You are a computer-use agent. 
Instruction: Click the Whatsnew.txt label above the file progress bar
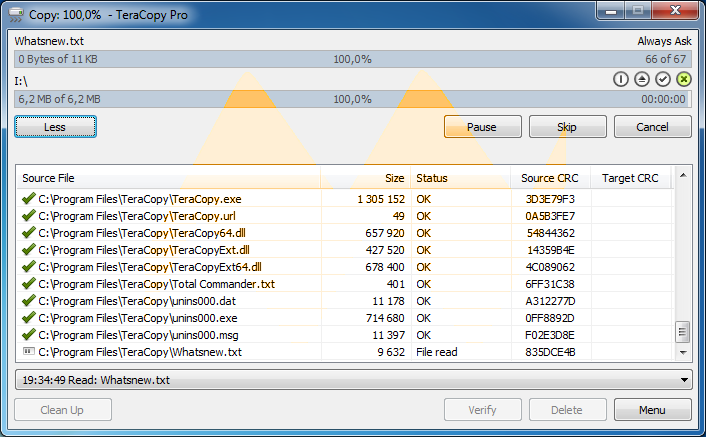pyautogui.click(x=49, y=41)
